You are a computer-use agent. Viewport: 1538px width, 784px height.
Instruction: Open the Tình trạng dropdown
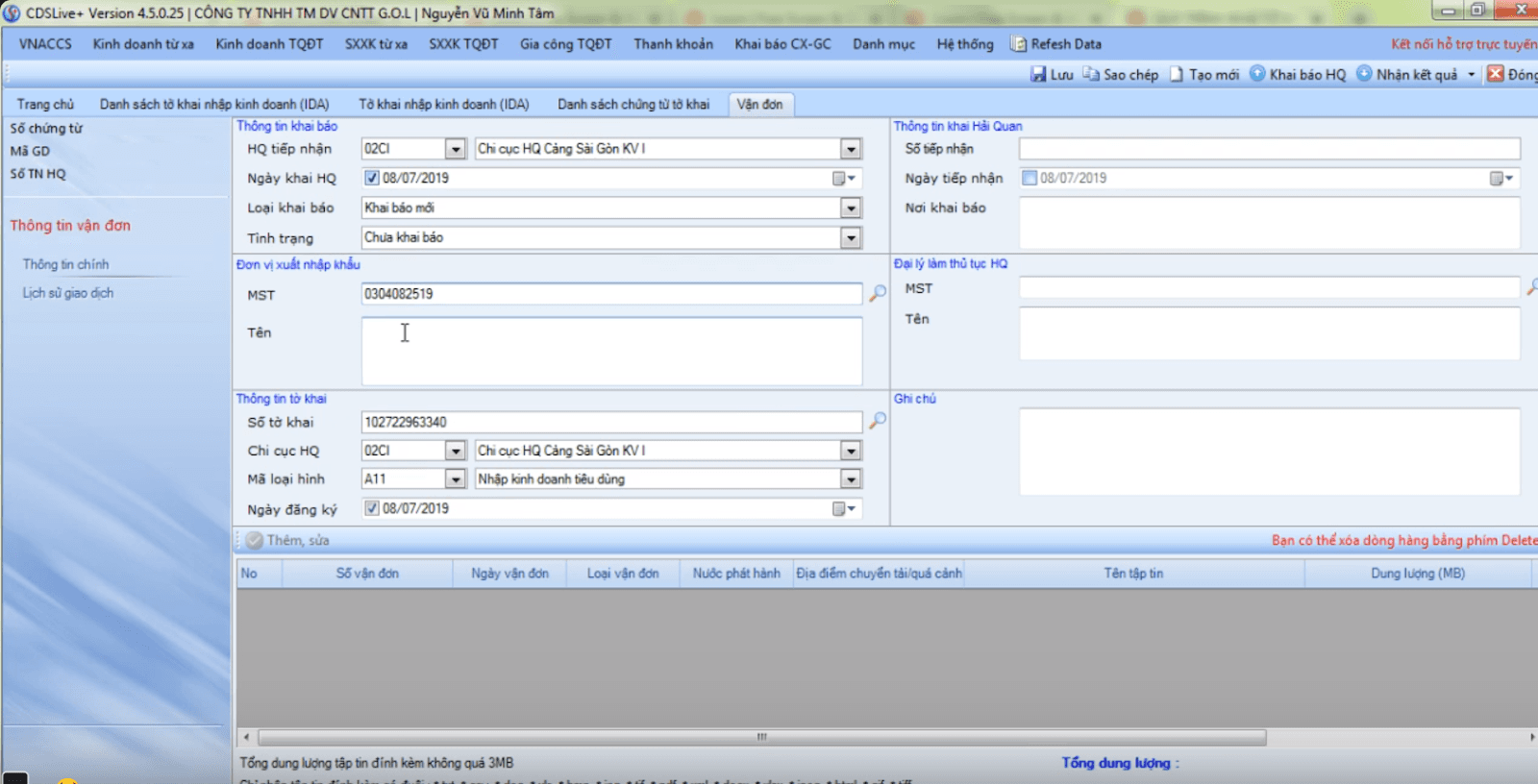point(851,237)
